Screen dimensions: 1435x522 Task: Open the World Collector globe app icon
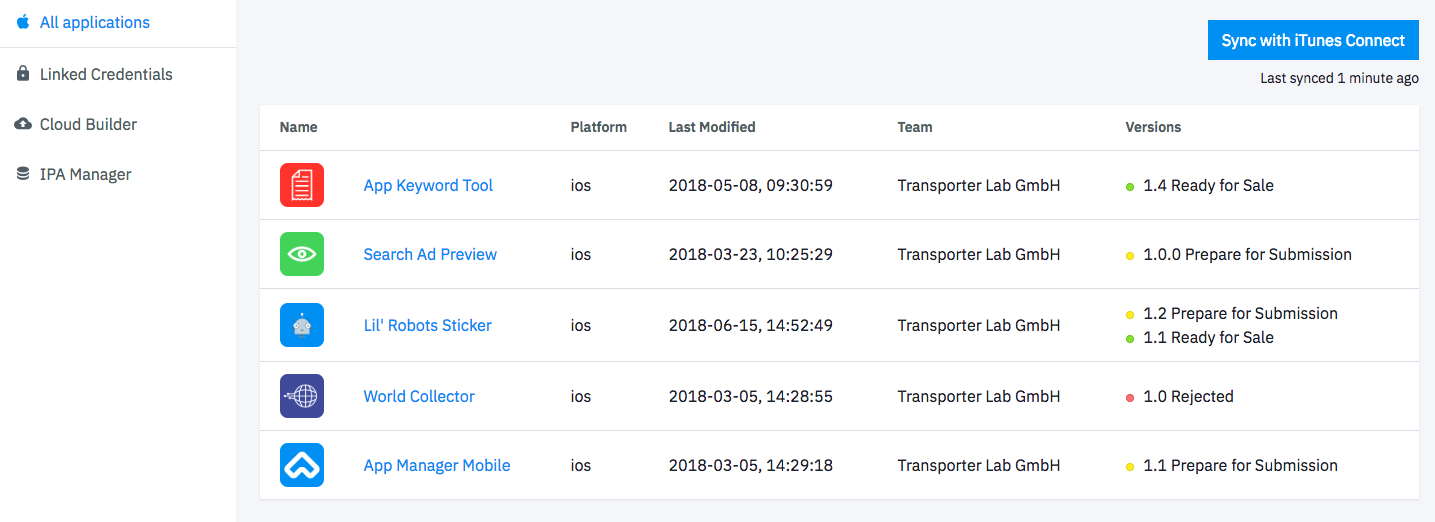click(302, 396)
